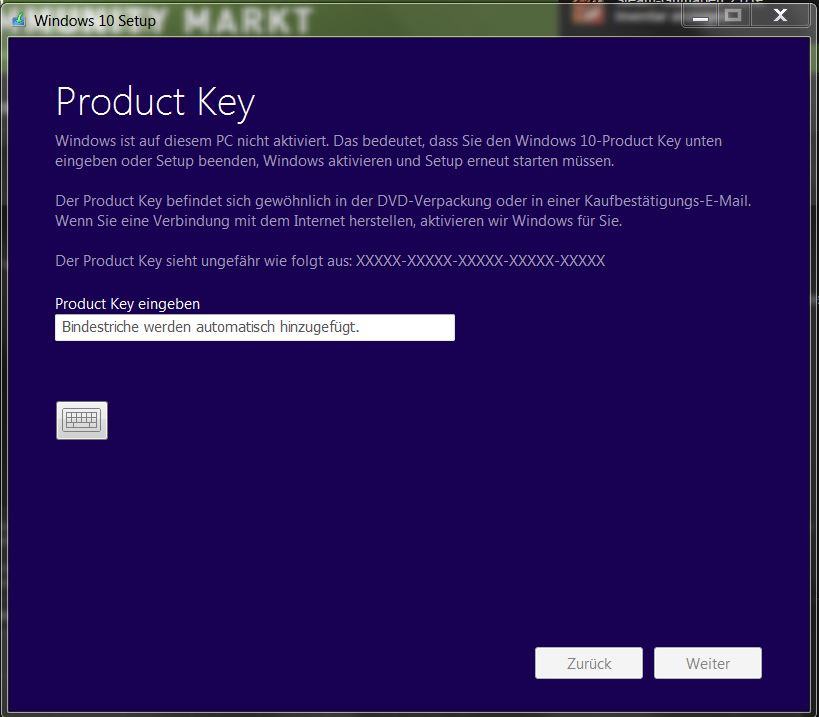819x717 pixels.
Task: Click the Windows 10 Setup title bar icon
Action: point(18,20)
